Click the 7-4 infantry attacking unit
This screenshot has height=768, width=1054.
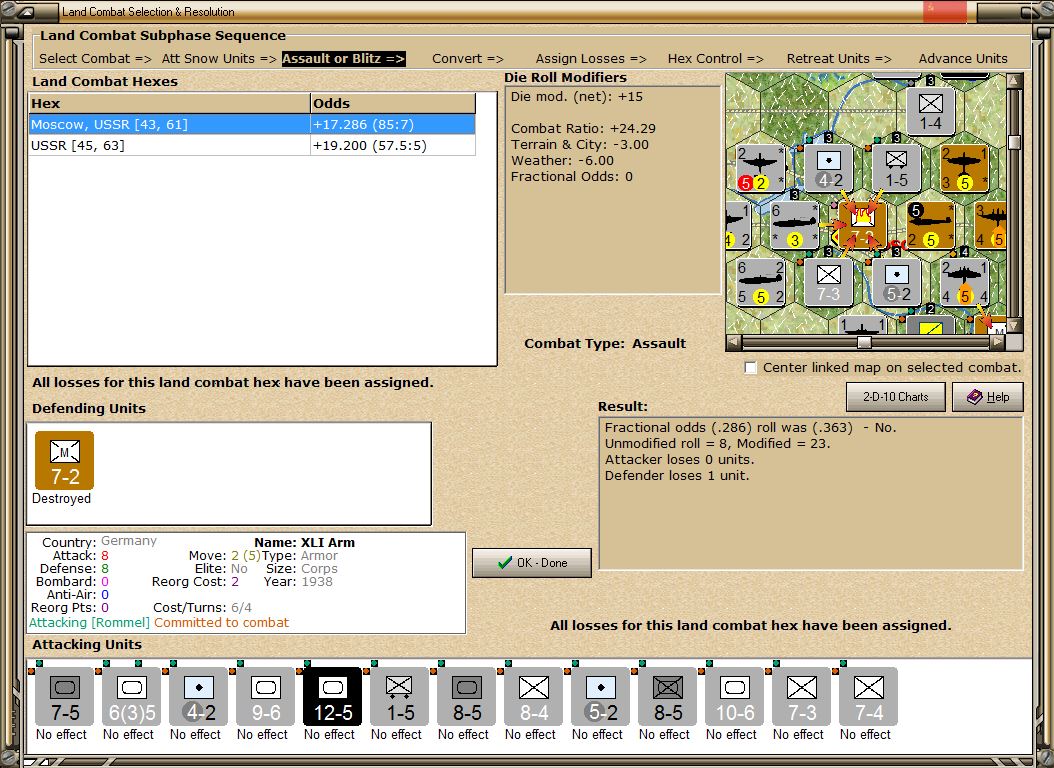click(868, 696)
